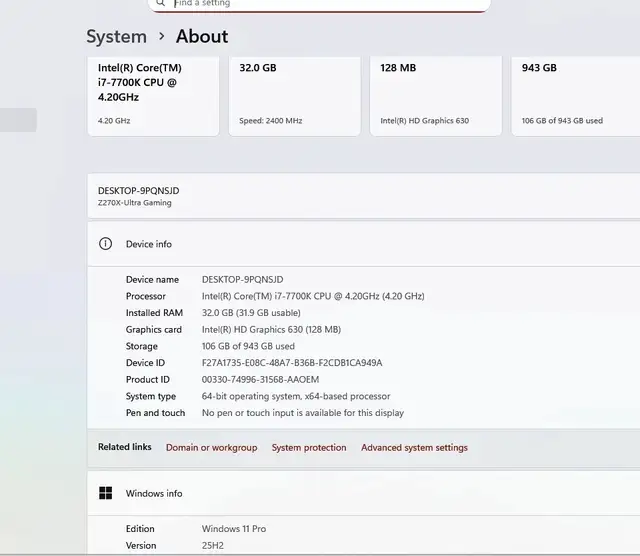Select the highlighted sidebar item
The height and width of the screenshot is (556, 640).
pyautogui.click(x=18, y=120)
